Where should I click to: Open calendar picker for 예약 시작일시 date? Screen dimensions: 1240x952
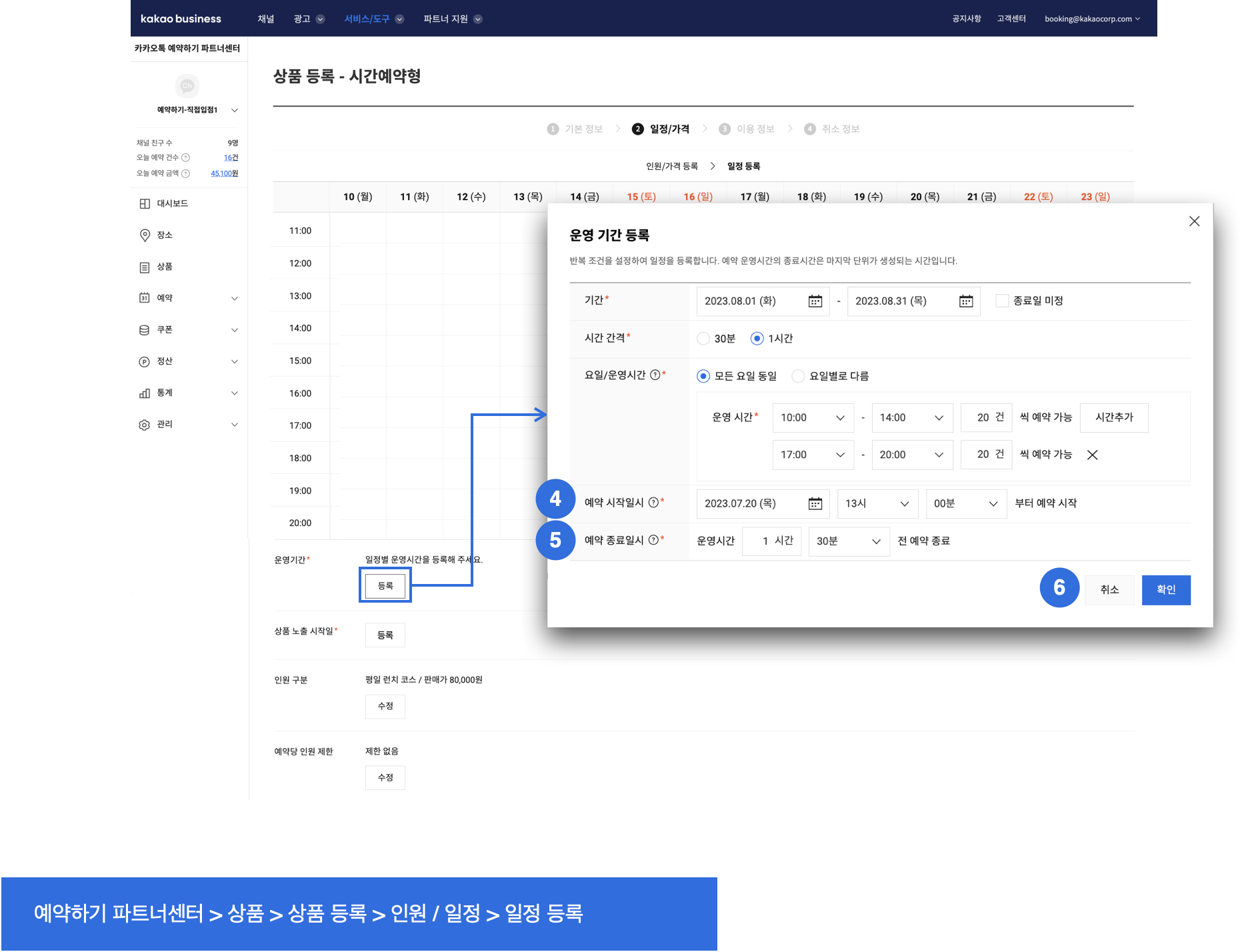[x=815, y=504]
